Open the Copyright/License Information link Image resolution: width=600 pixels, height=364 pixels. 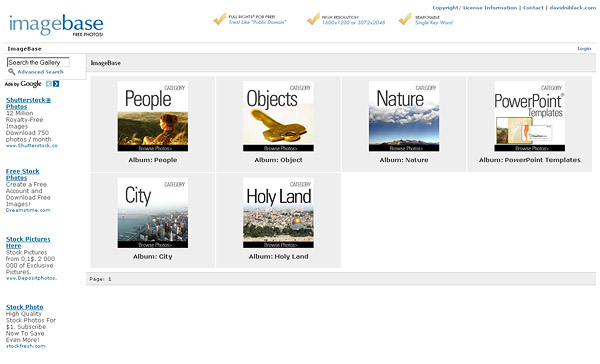point(474,8)
